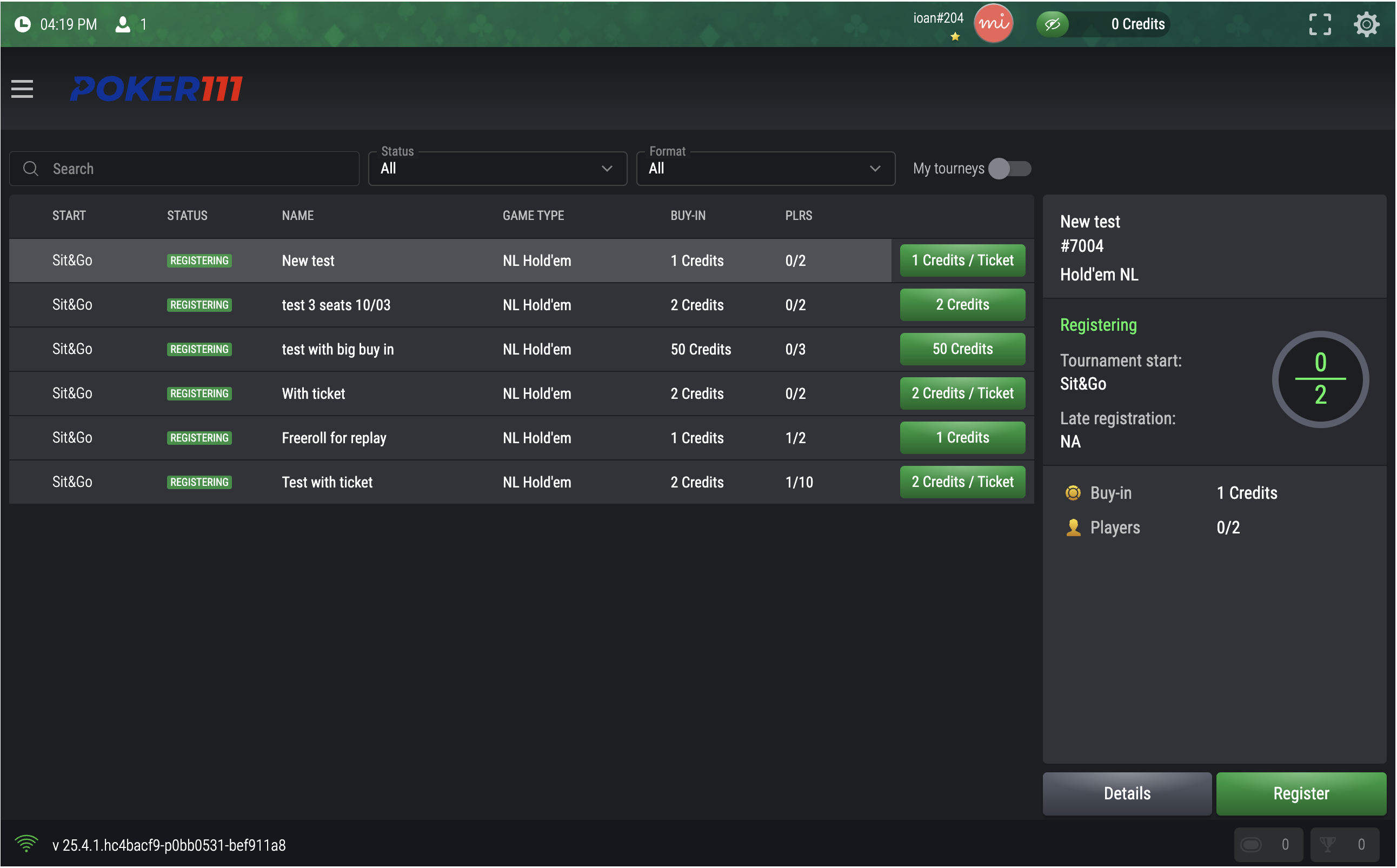
Task: Click inside the Search field
Action: coord(184,168)
